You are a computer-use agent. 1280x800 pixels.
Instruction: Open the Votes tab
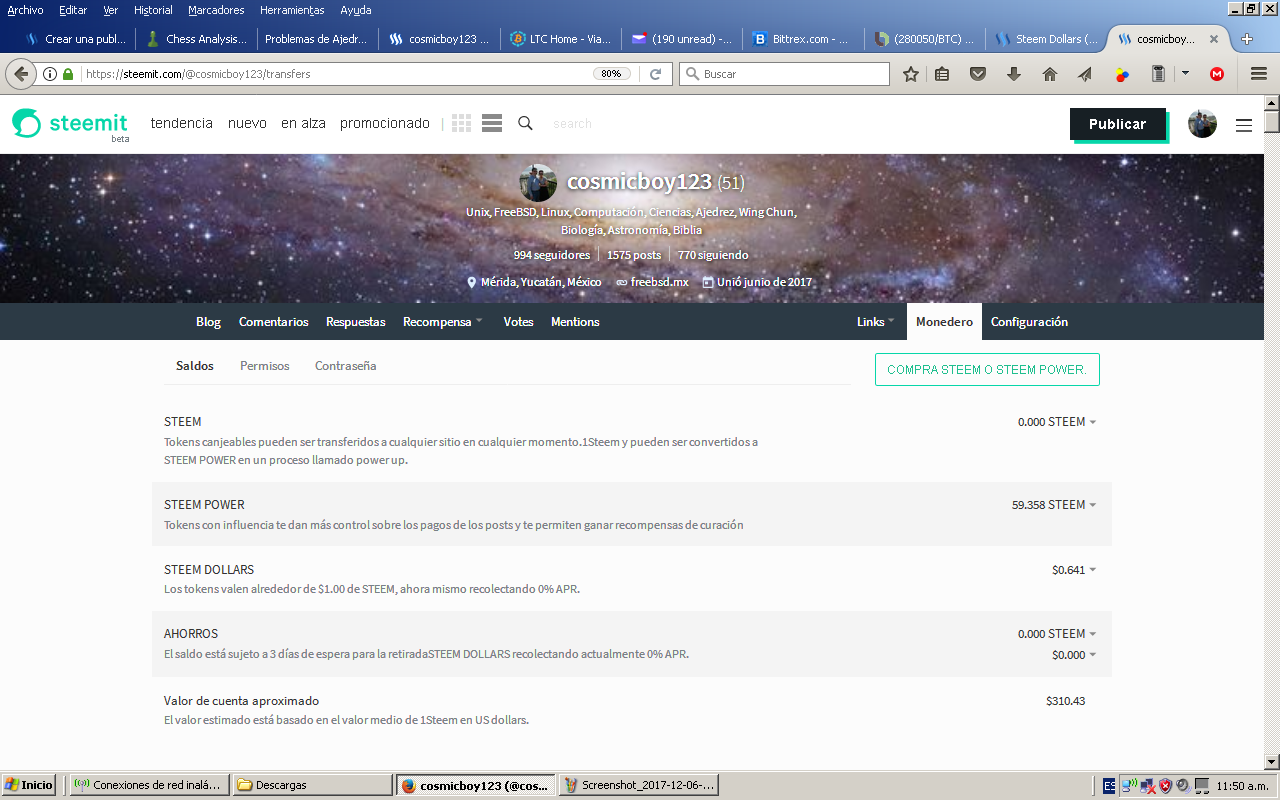tap(518, 322)
